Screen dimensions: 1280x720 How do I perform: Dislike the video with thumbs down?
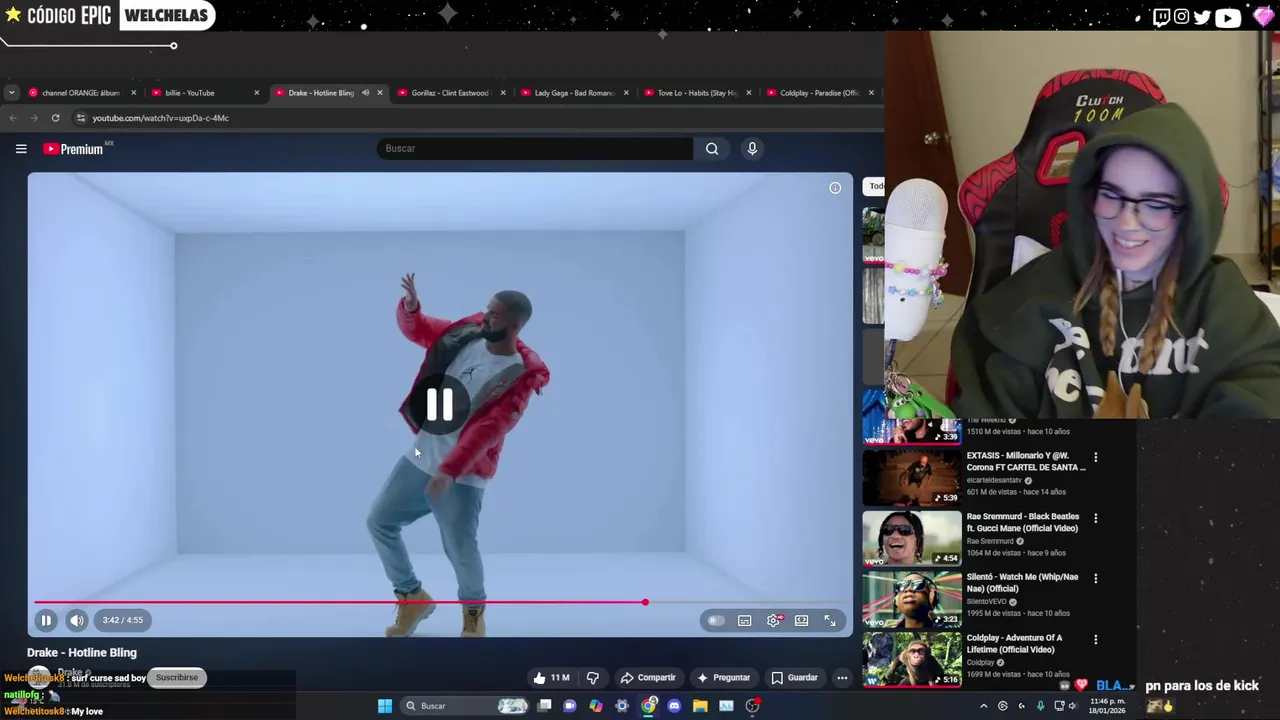(593, 678)
